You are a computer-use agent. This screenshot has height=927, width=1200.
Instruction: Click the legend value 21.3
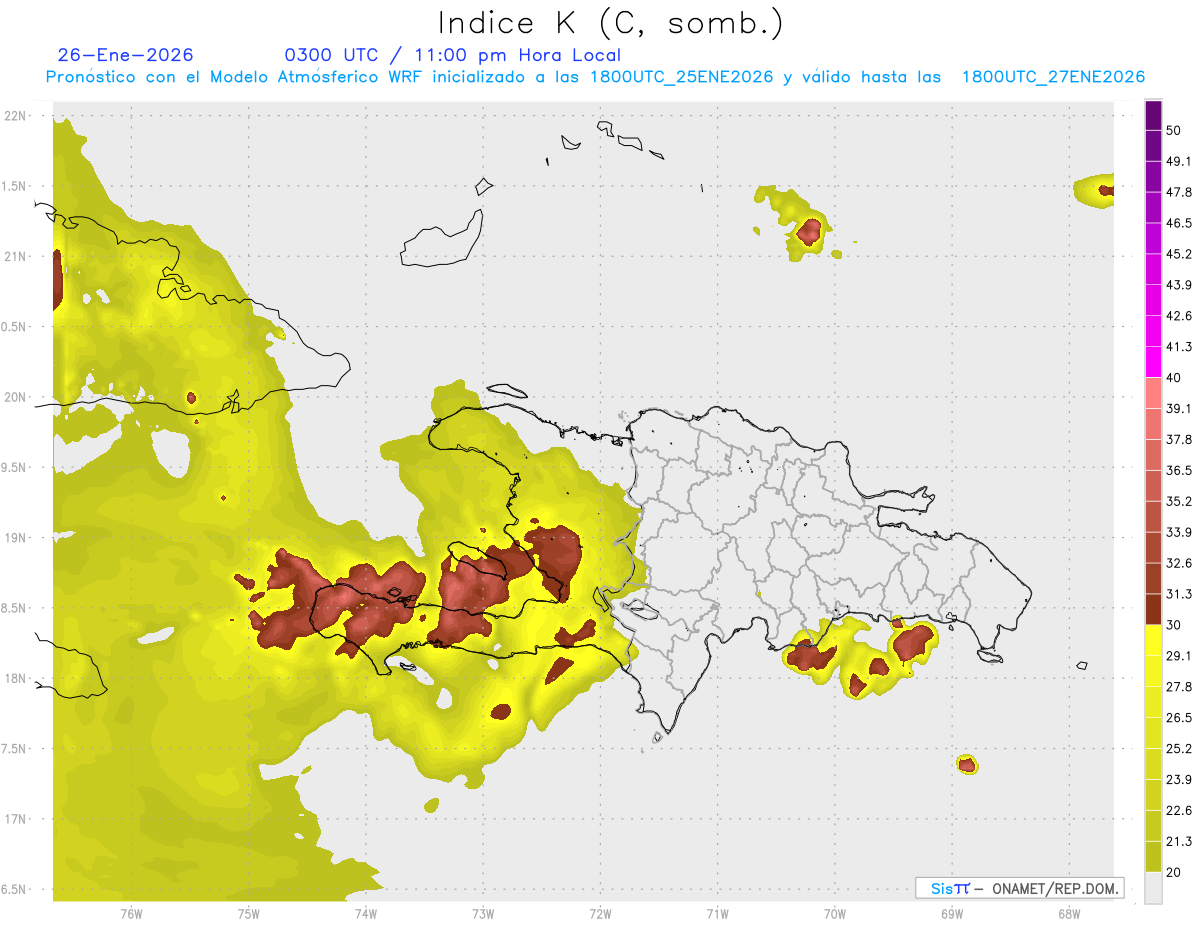pos(1179,842)
